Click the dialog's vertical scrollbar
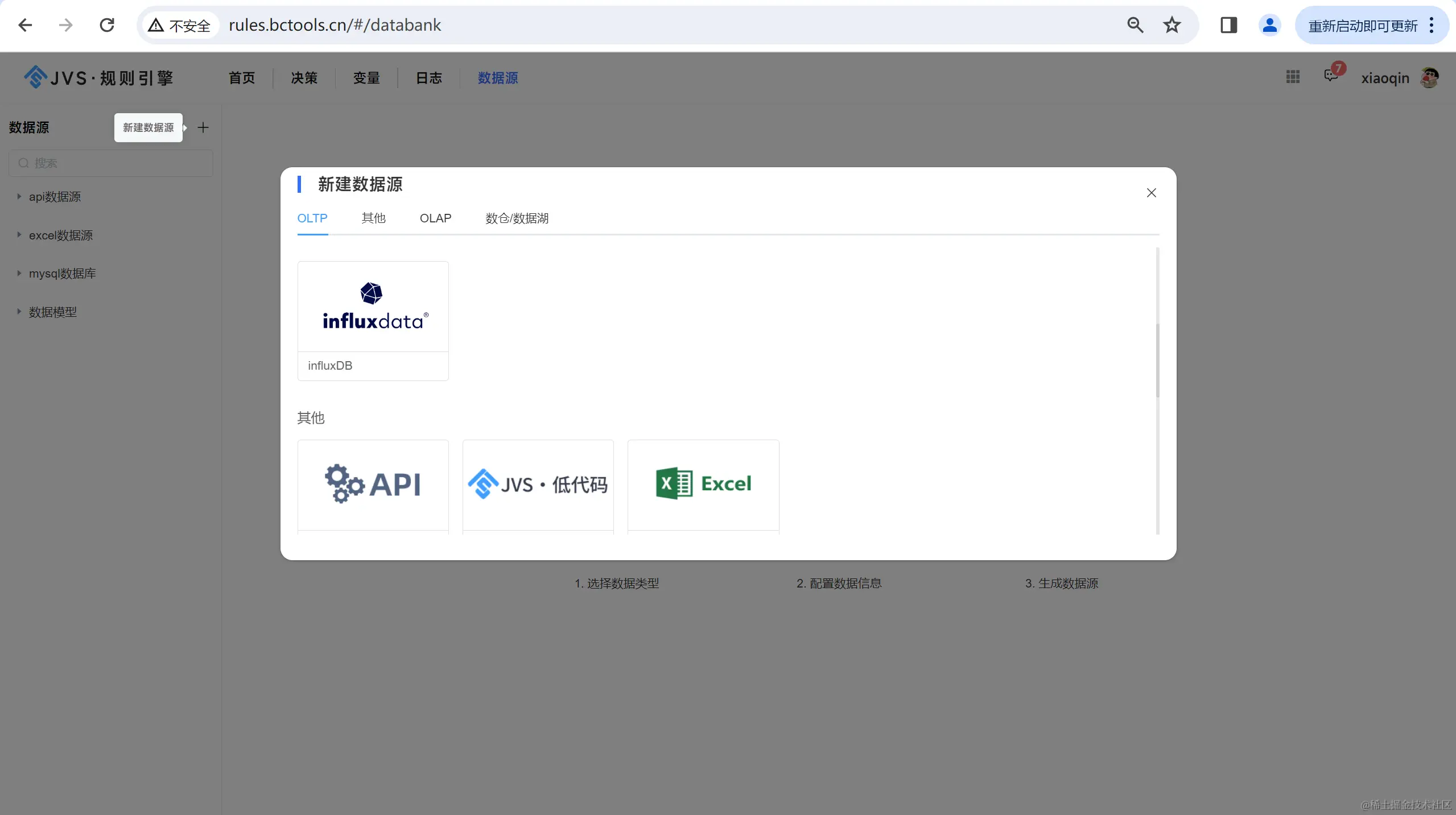Viewport: 1456px width, 815px height. pos(1157,361)
